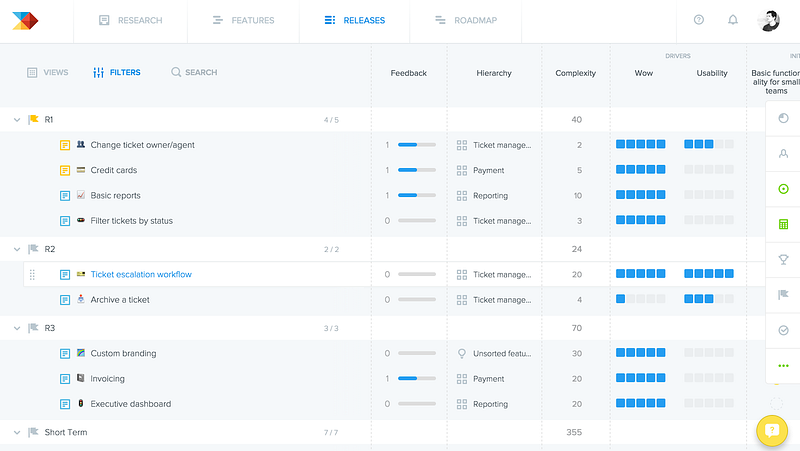
Task: Click the Hierarchy column header
Action: [494, 73]
